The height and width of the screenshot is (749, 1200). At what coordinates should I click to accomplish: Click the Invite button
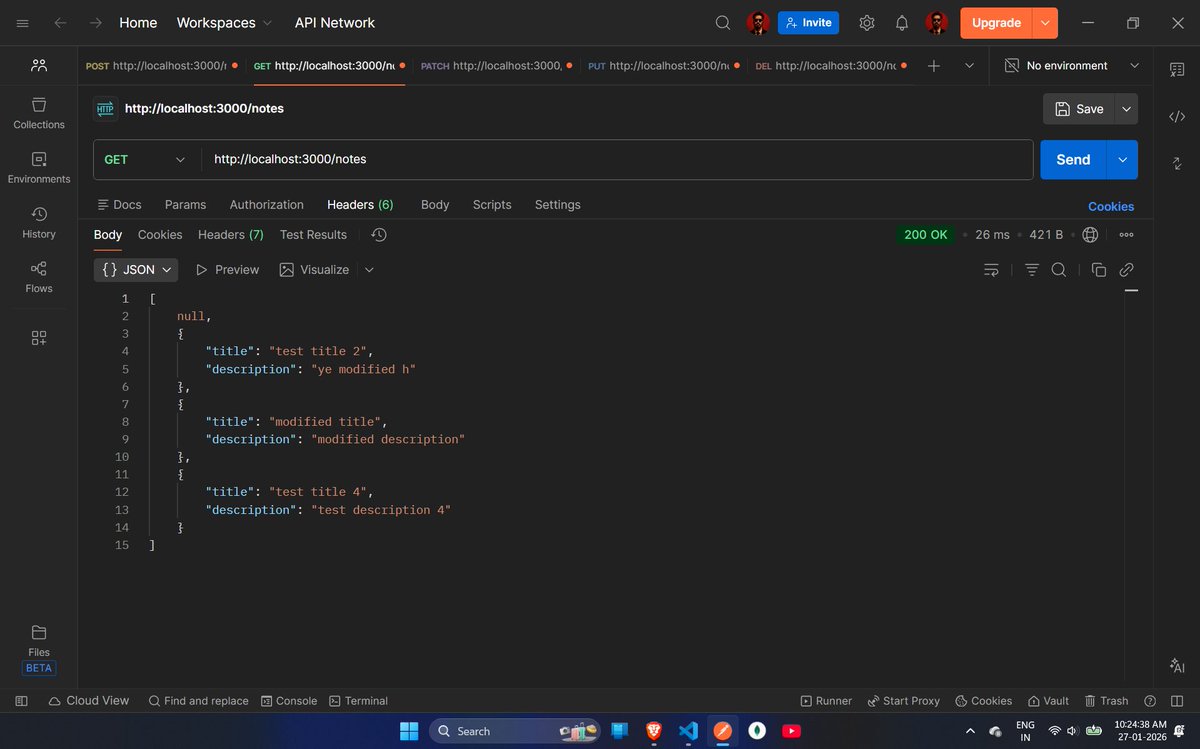(x=808, y=22)
